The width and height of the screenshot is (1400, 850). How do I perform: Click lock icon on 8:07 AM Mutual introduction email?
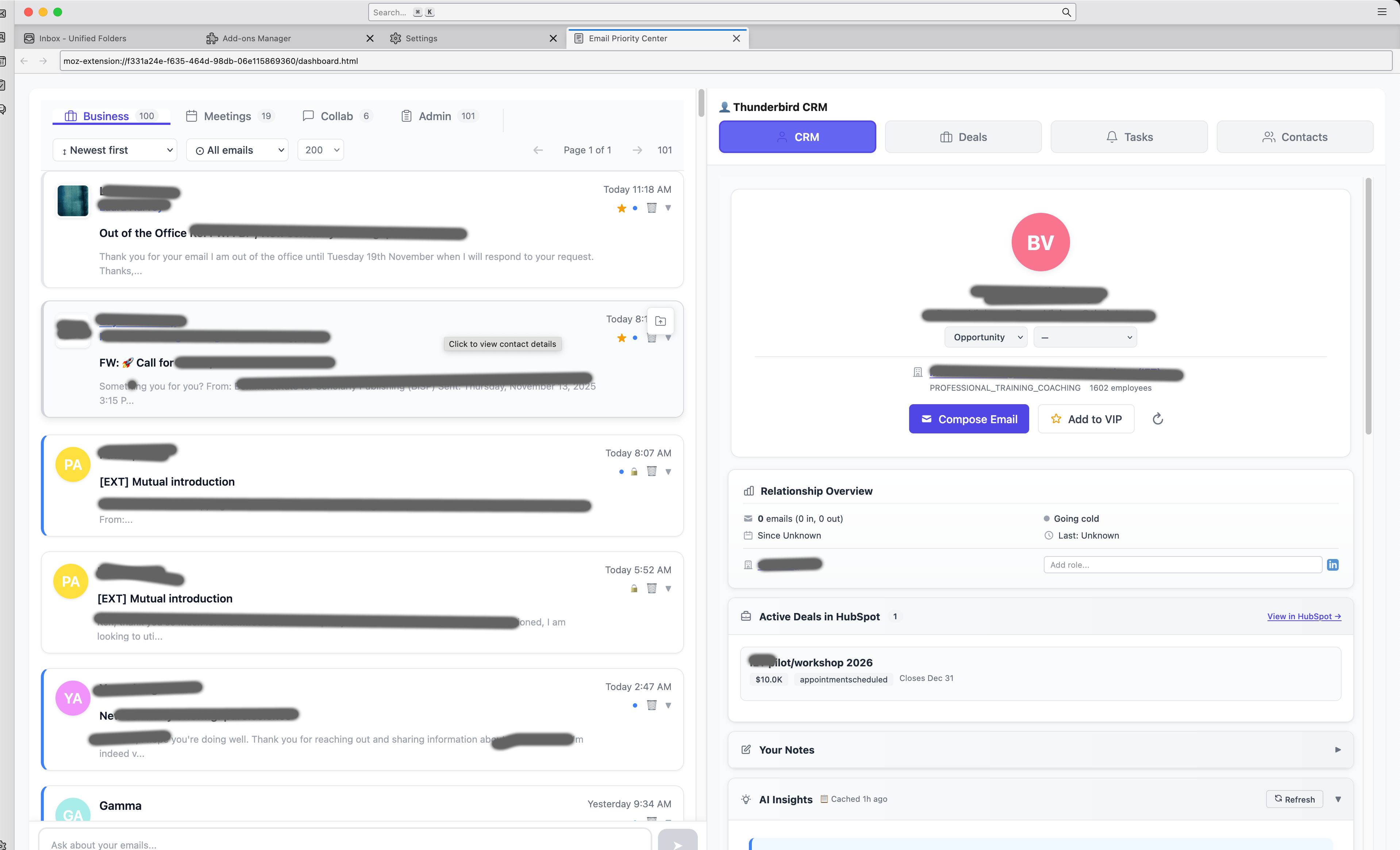[x=634, y=472]
